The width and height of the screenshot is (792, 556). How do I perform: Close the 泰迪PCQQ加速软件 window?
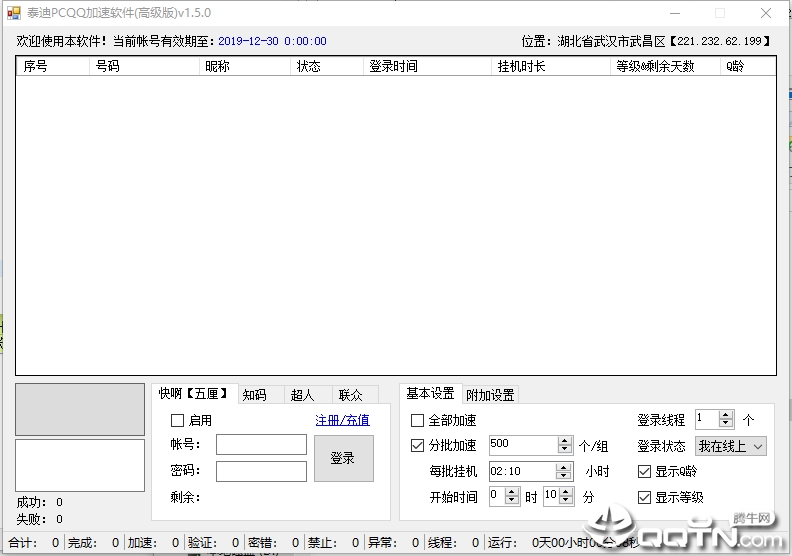pyautogui.click(x=766, y=13)
